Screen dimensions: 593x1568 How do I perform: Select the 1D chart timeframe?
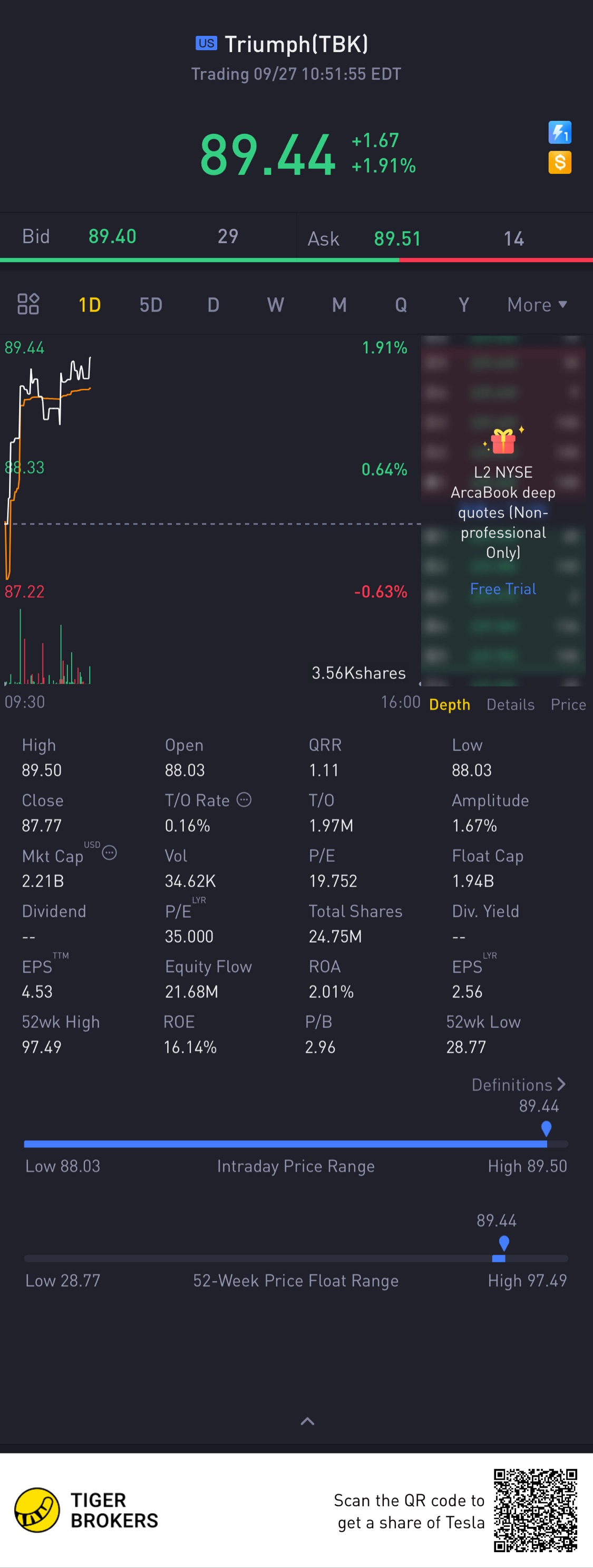tap(90, 304)
